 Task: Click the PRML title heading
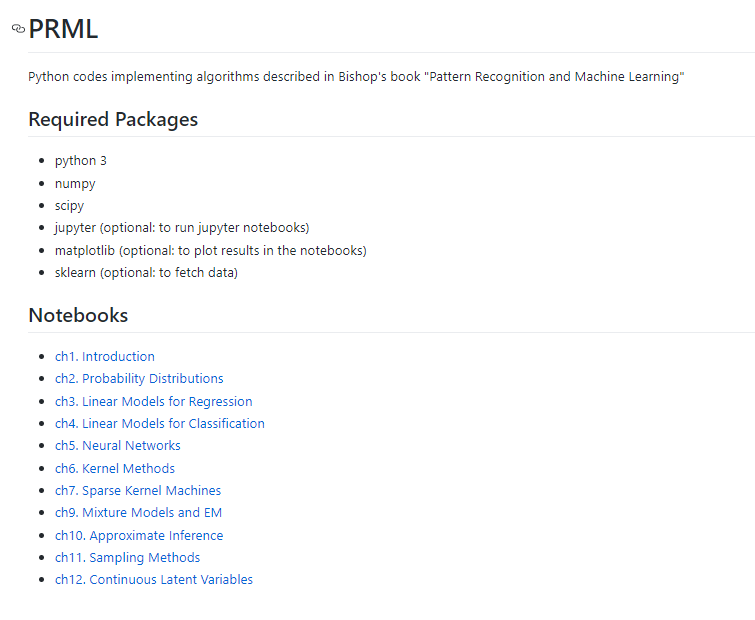click(x=63, y=29)
